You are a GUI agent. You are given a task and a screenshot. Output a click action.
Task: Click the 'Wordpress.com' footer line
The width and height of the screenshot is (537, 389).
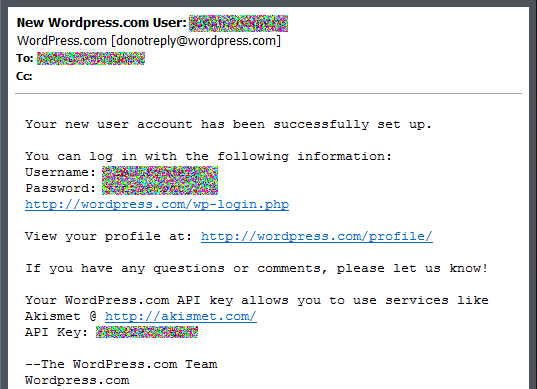coord(77,380)
